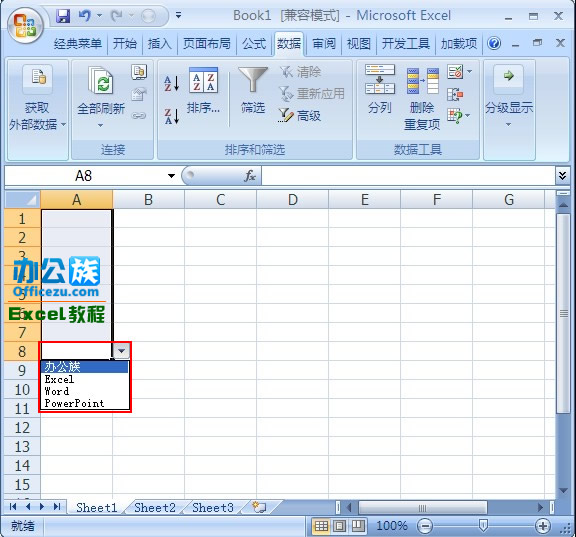Click the Consolidate icon

[x=455, y=94]
